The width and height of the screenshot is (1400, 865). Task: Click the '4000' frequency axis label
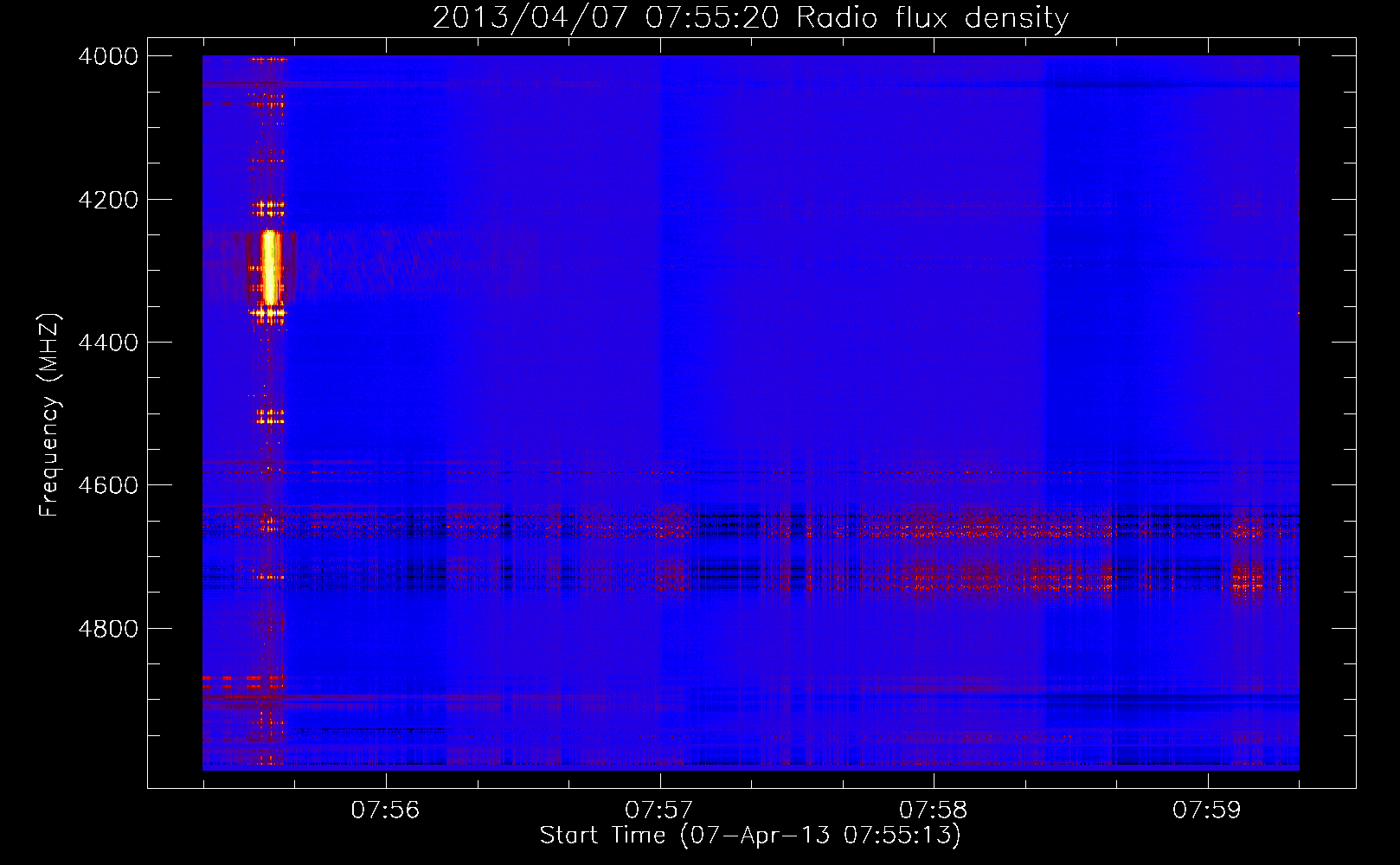click(108, 56)
